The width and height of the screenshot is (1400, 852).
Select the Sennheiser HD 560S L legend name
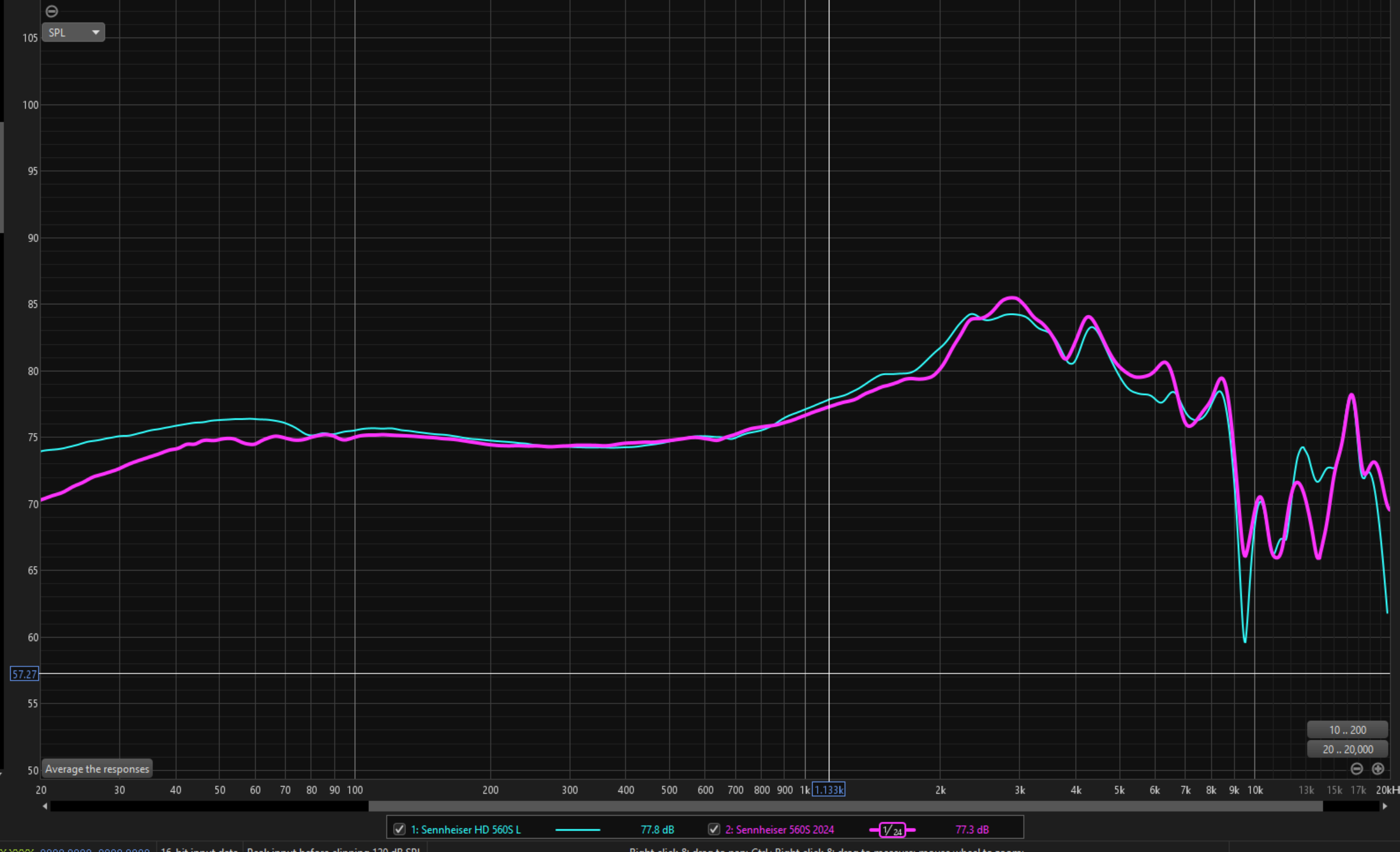tap(465, 830)
